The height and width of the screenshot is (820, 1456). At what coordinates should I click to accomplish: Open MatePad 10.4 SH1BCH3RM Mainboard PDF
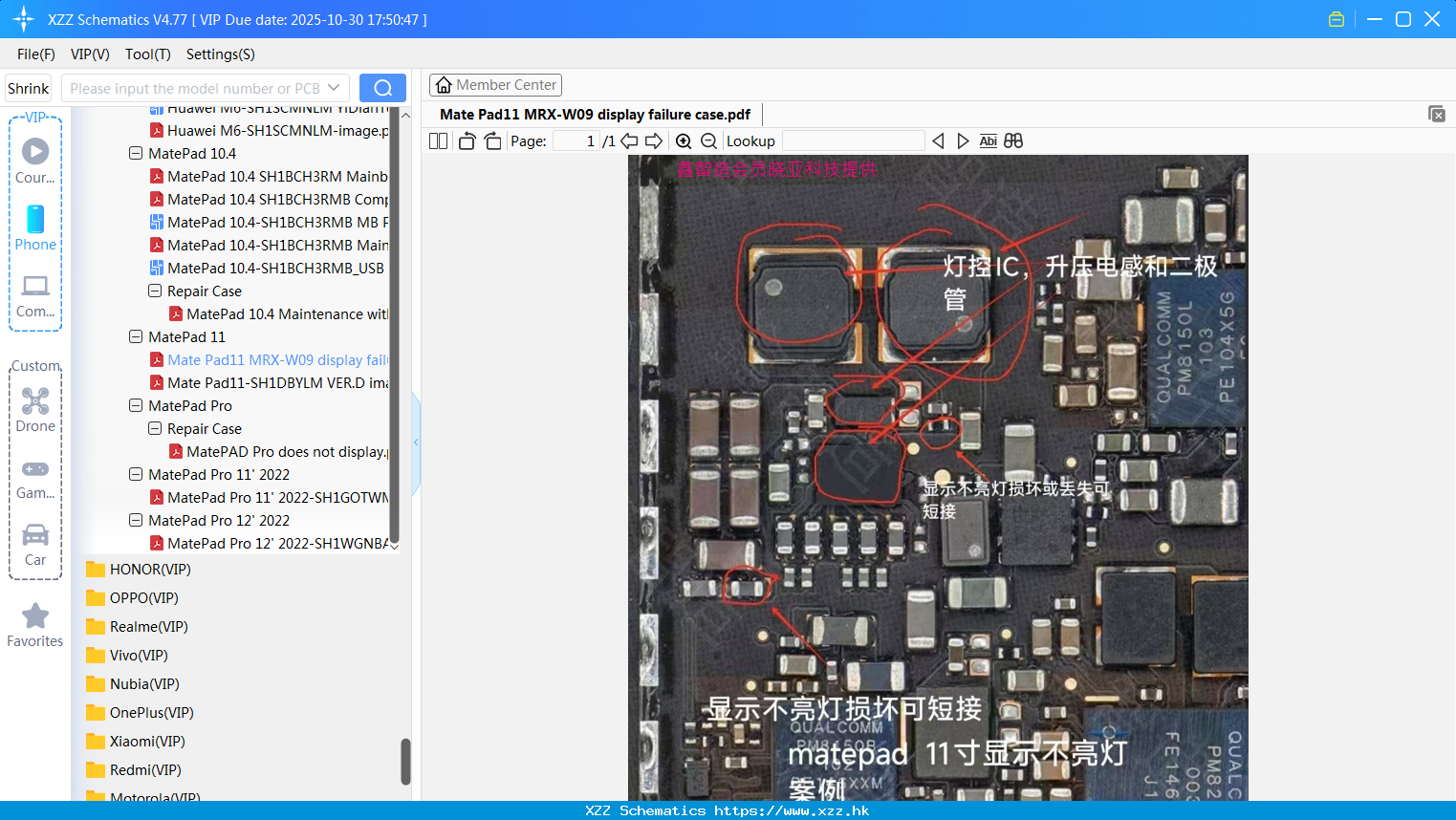pos(269,176)
